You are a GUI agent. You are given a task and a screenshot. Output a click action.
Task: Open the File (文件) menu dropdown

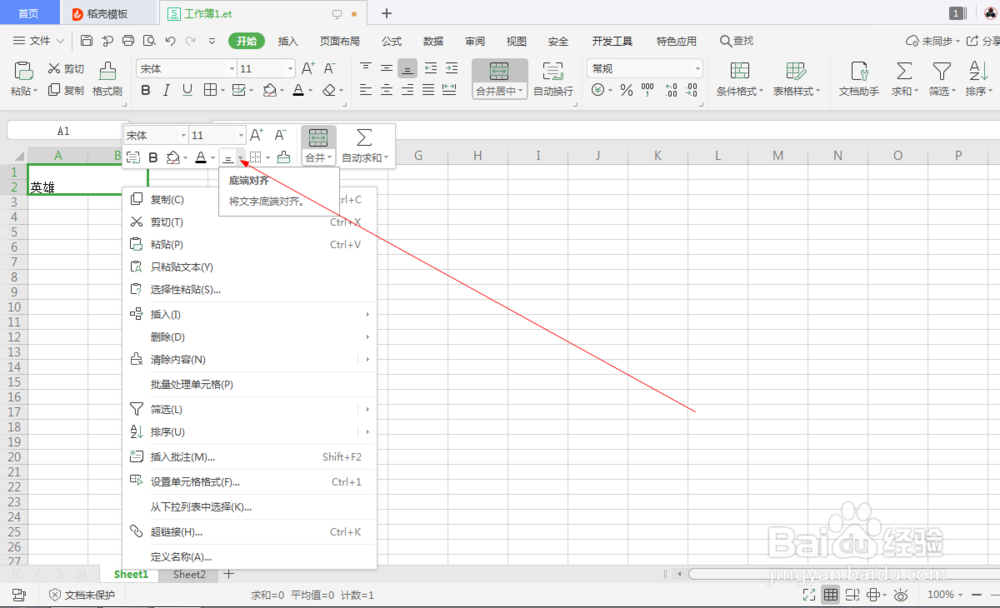[39, 41]
